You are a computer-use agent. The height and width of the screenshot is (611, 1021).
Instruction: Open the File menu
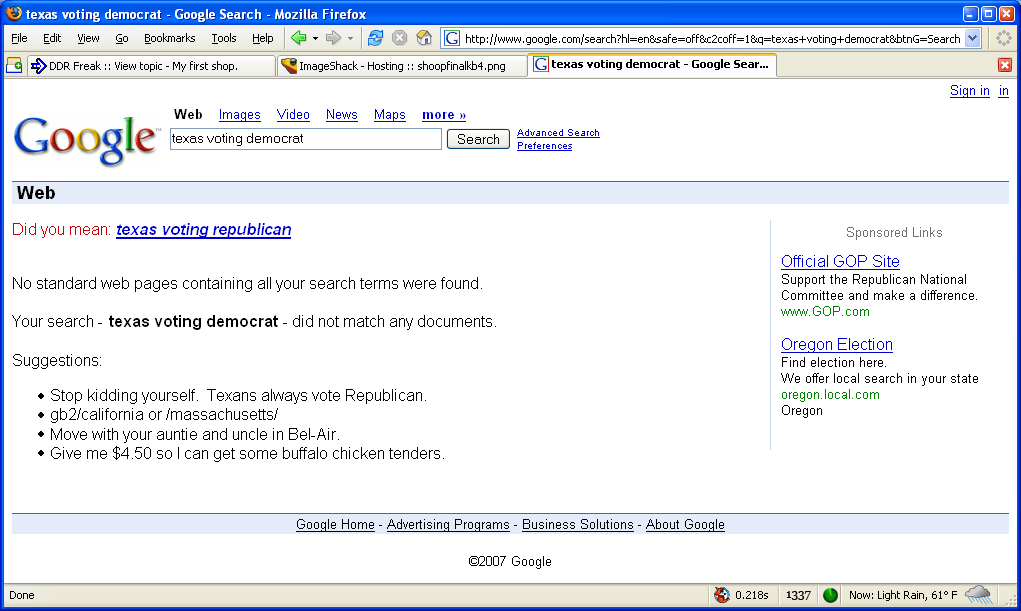point(19,38)
